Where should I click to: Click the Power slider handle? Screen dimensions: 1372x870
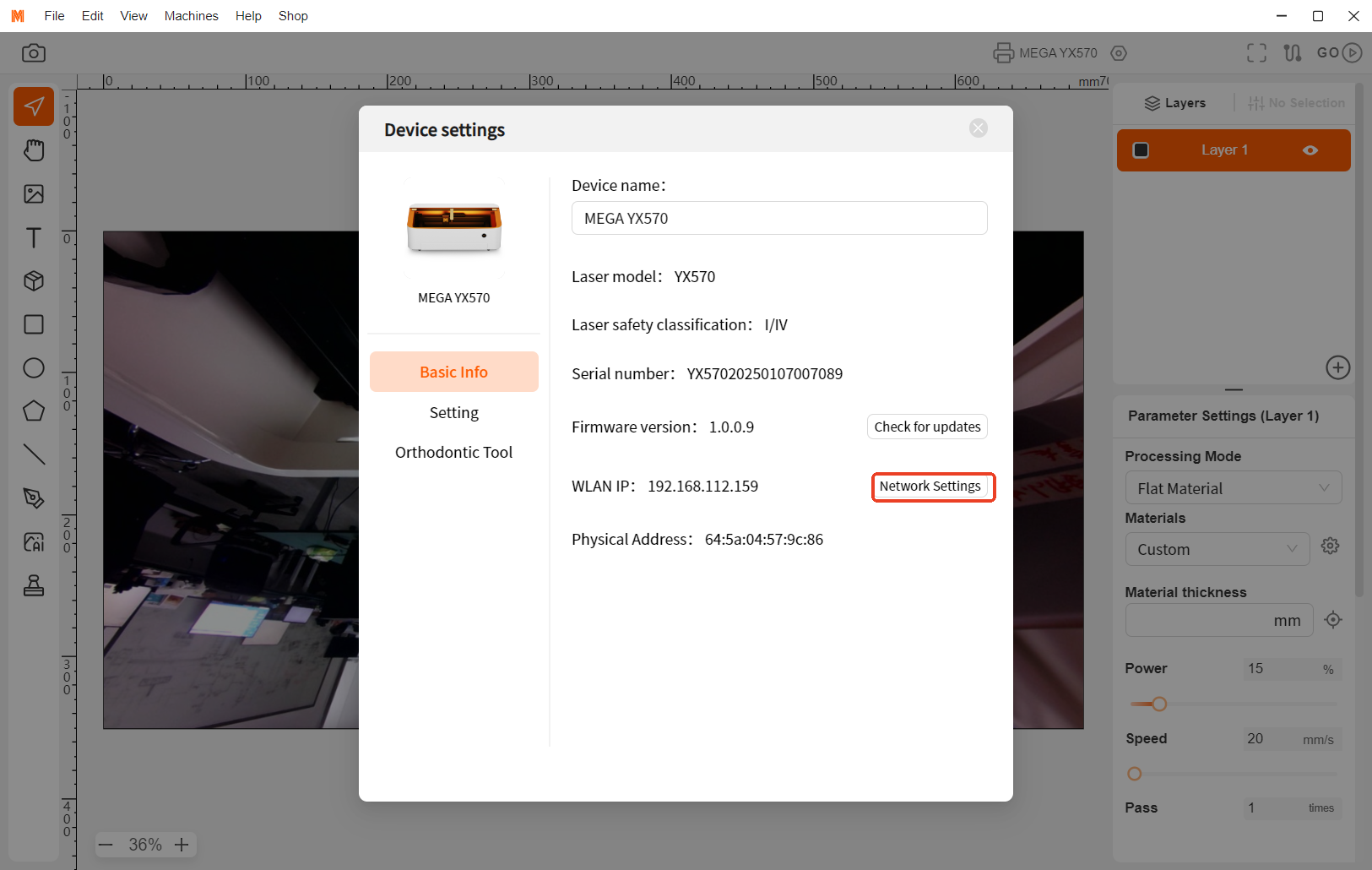(x=1159, y=704)
